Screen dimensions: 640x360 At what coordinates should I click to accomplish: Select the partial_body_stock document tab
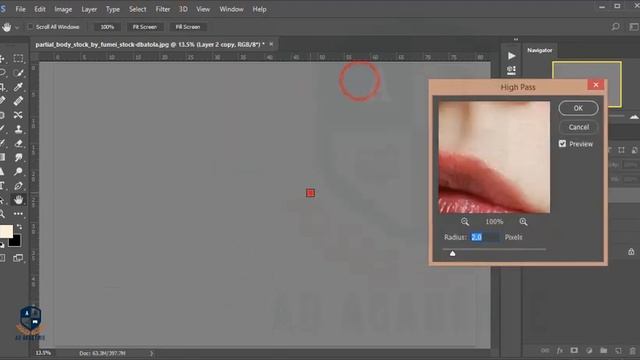[x=150, y=44]
